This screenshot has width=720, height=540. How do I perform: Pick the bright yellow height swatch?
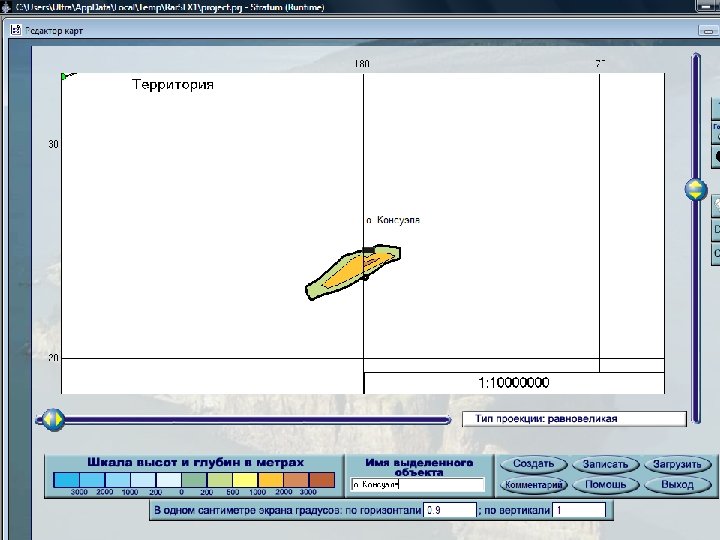coord(245,480)
